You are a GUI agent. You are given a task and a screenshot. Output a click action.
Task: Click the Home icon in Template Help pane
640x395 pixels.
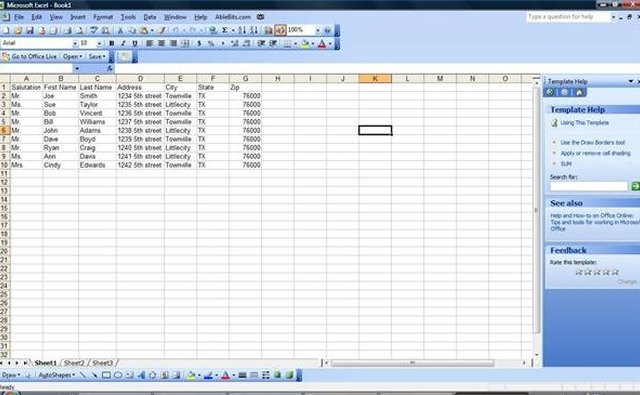579,92
